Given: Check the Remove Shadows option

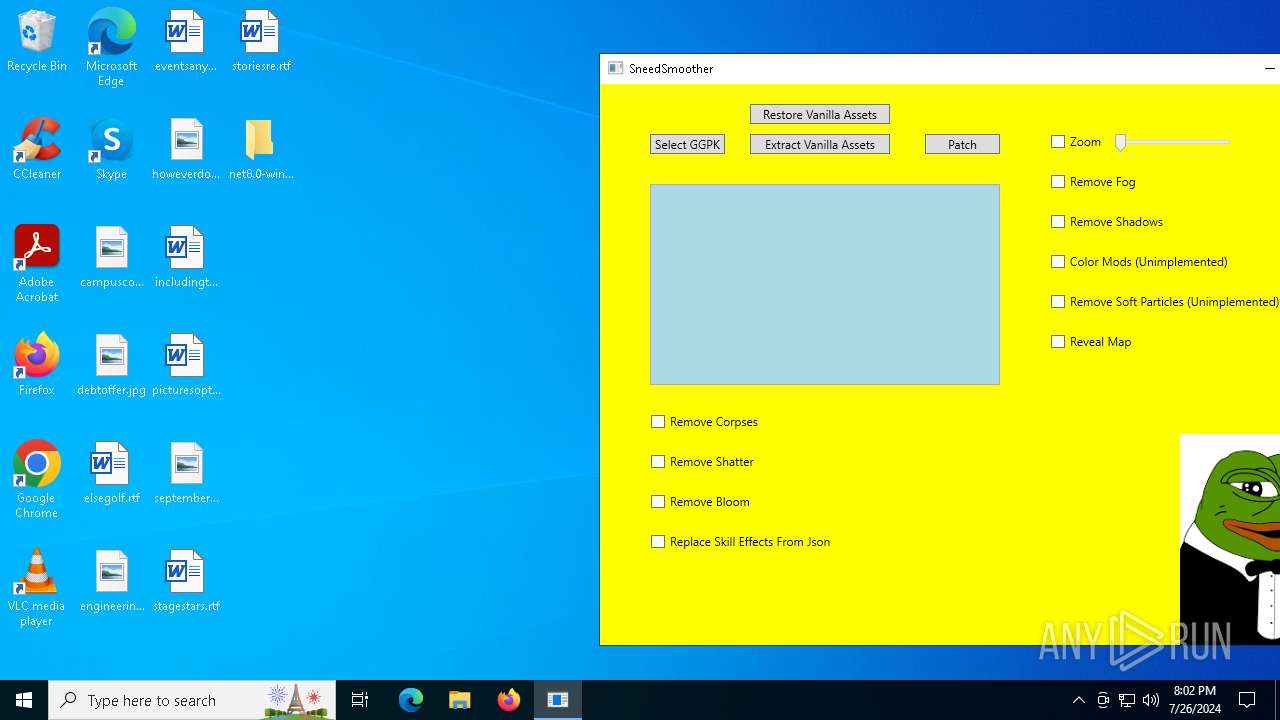Looking at the screenshot, I should 1058,222.
